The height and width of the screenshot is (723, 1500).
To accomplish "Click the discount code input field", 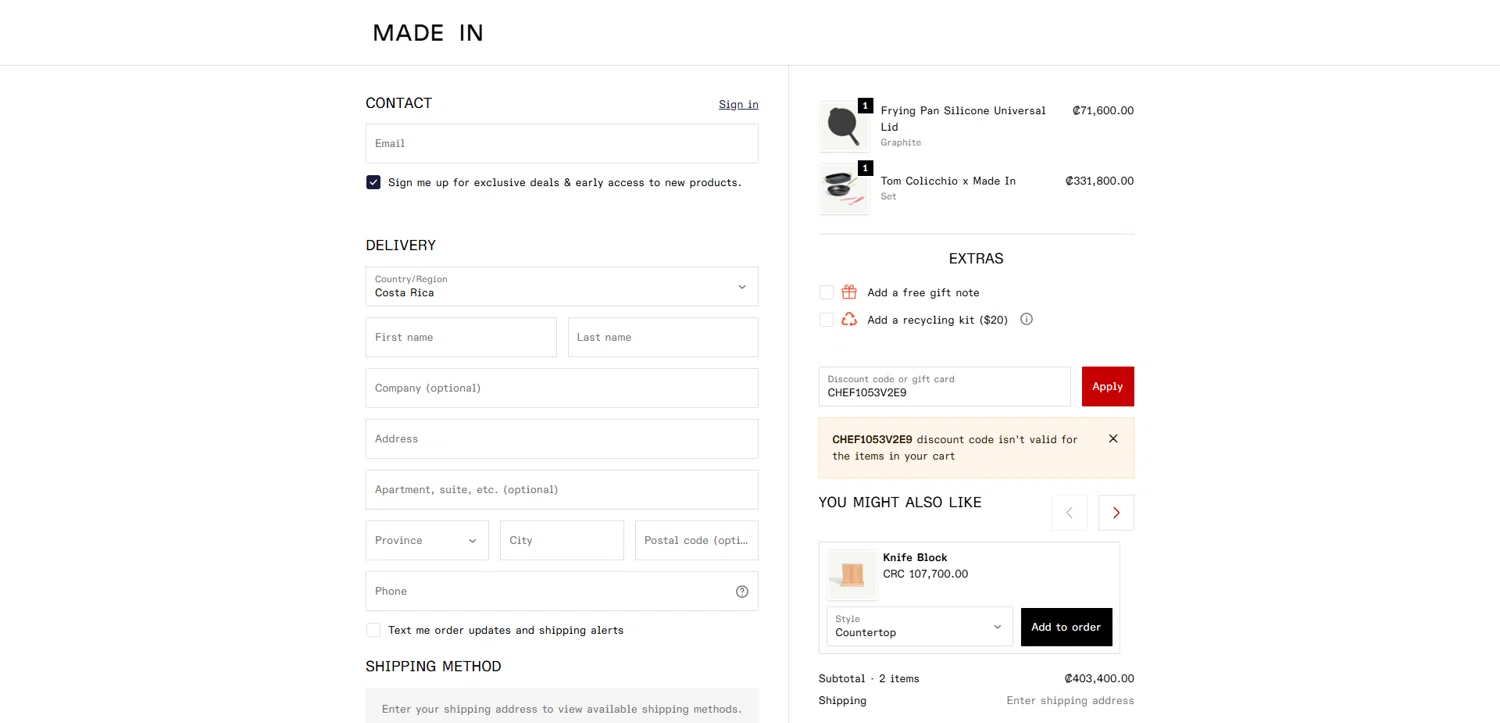I will (944, 386).
